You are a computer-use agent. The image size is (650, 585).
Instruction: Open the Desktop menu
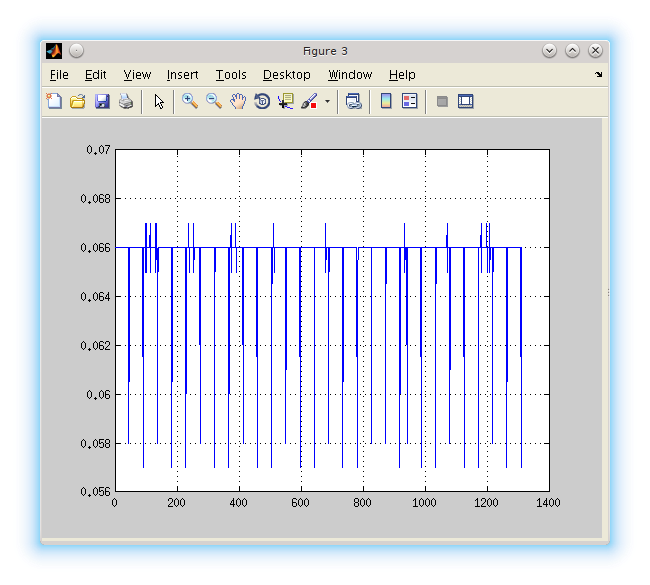287,75
